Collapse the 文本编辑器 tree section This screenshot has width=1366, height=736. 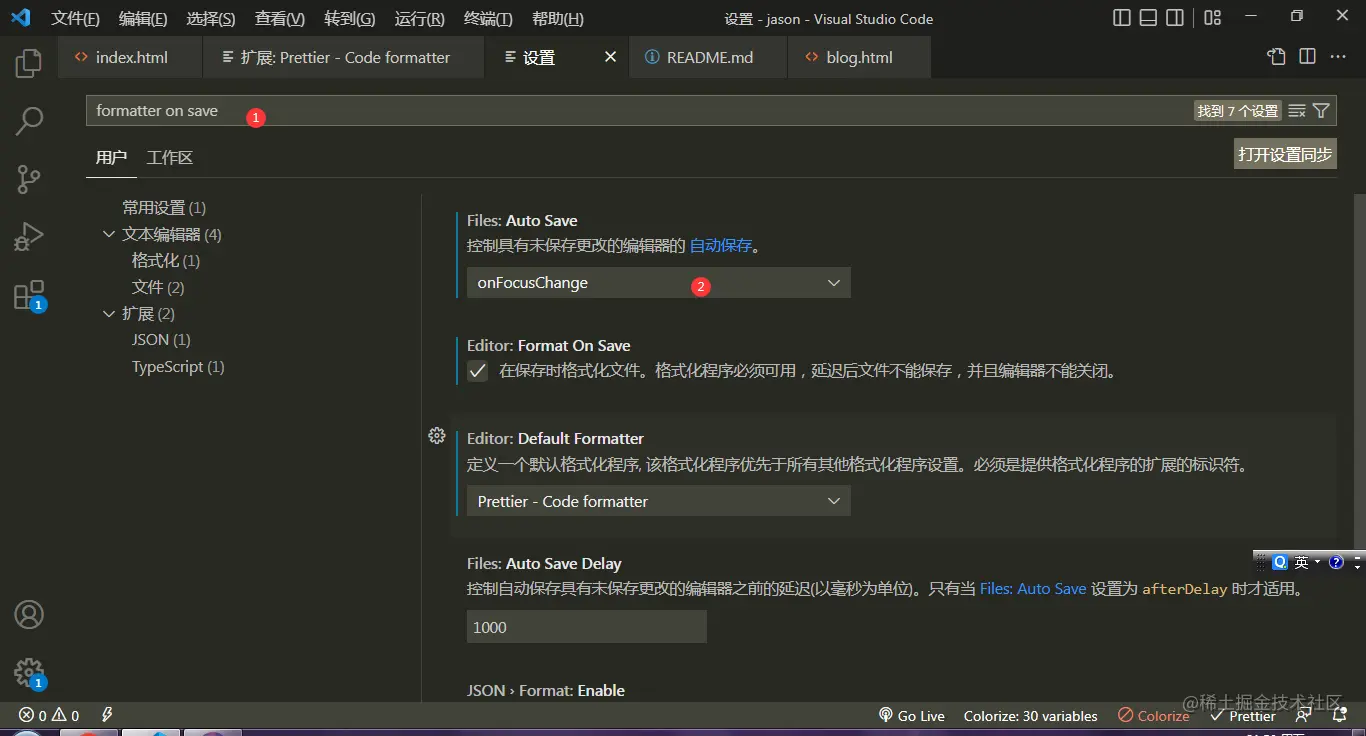(x=109, y=234)
